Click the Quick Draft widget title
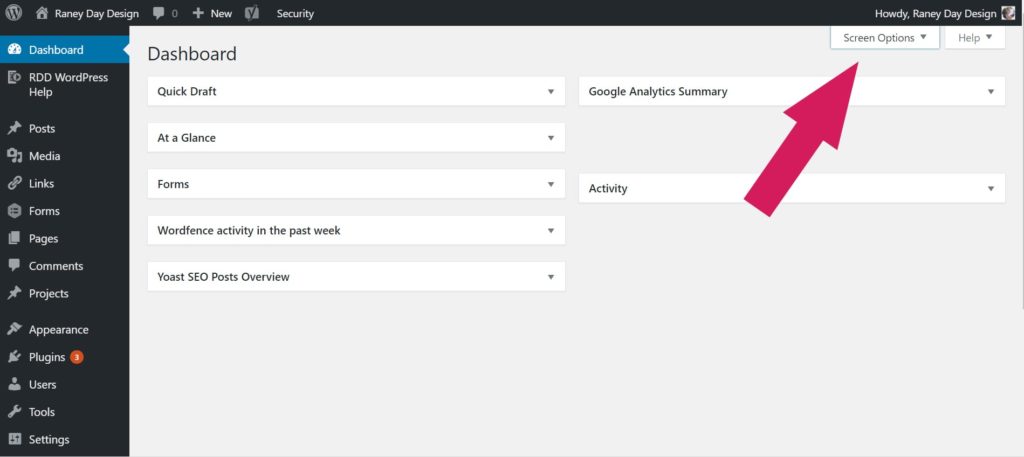The width and height of the screenshot is (1024, 457). click(187, 91)
